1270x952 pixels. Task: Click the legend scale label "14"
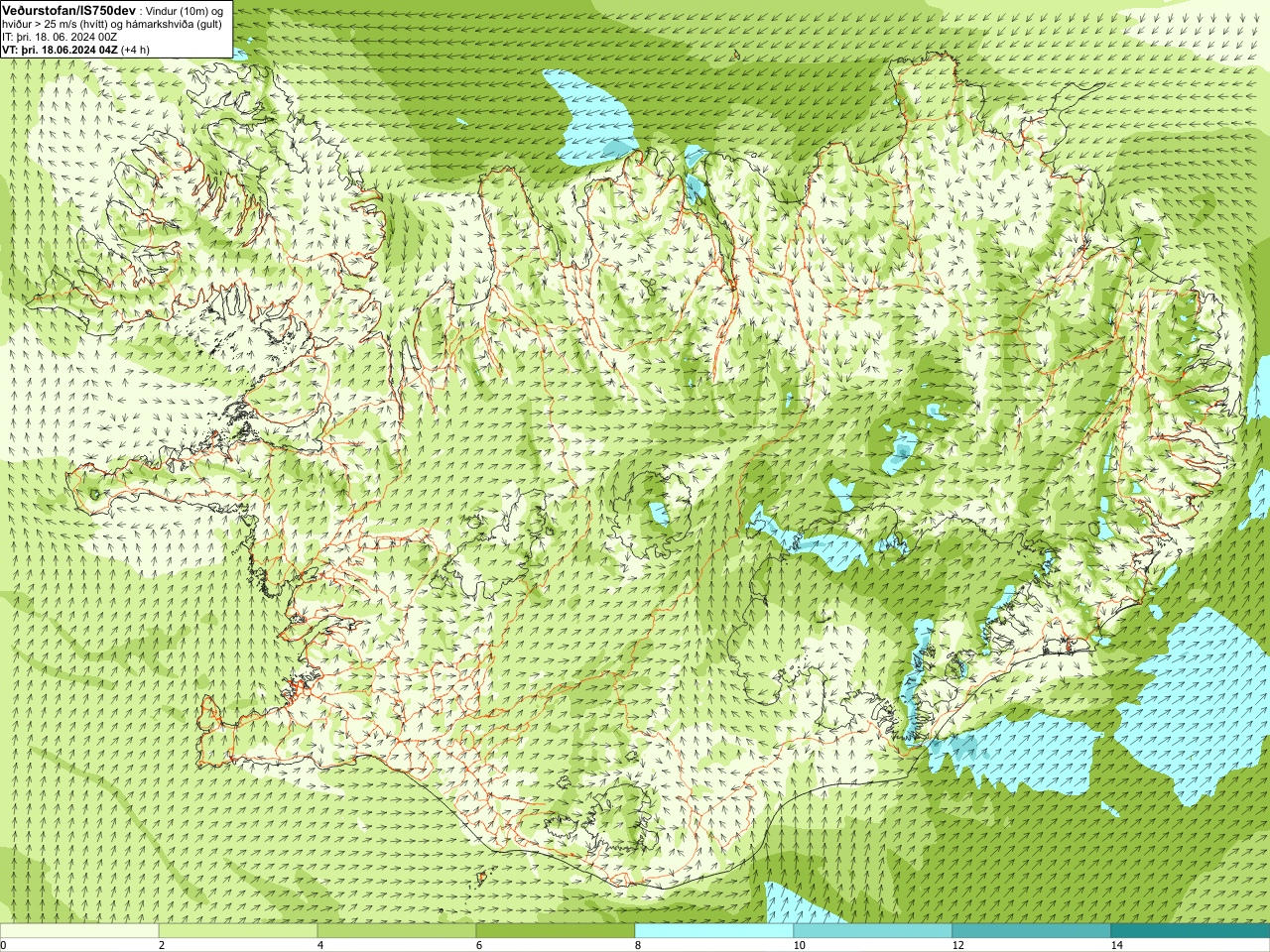pyautogui.click(x=1116, y=945)
